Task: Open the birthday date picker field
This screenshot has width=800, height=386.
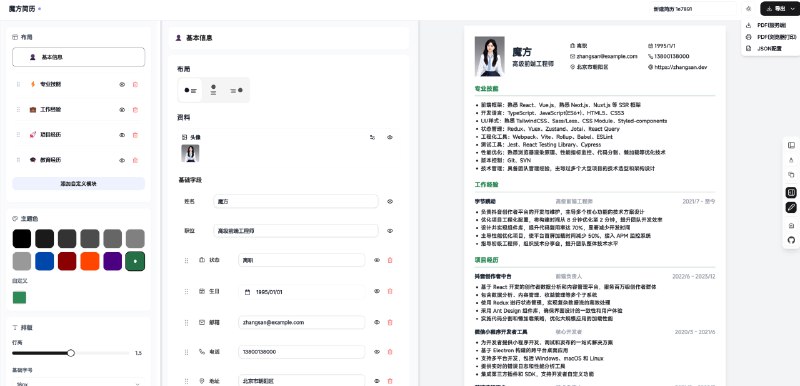Action: [302, 292]
